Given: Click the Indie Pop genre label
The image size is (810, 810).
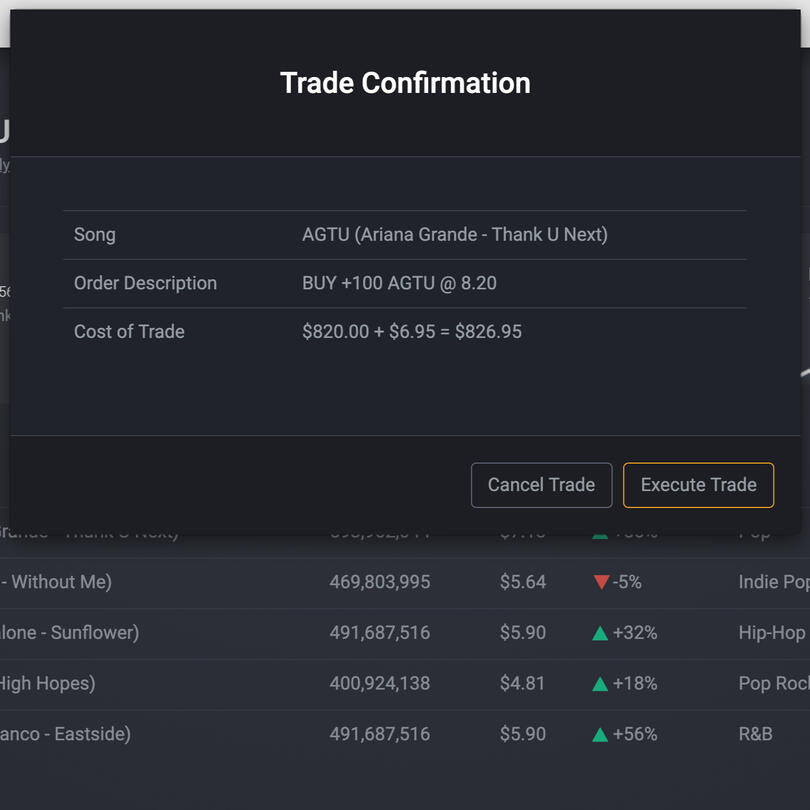Looking at the screenshot, I should 772,582.
